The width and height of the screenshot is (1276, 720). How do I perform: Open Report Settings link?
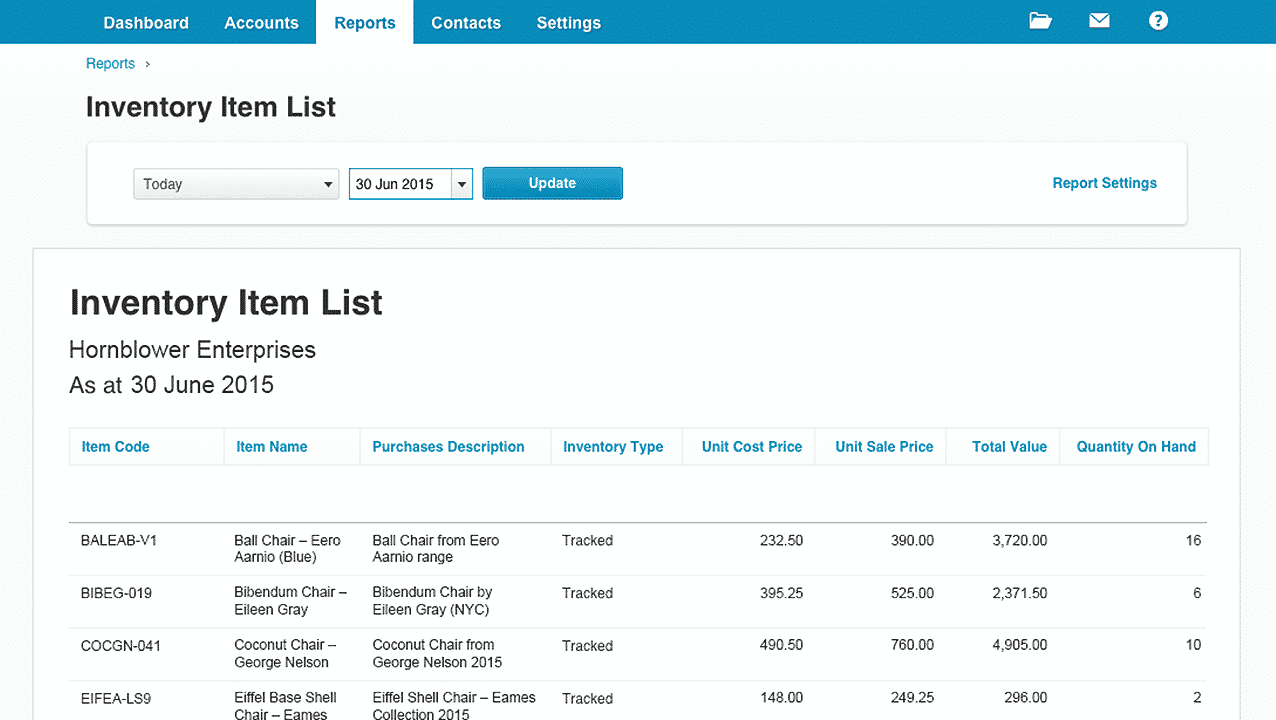(x=1104, y=183)
